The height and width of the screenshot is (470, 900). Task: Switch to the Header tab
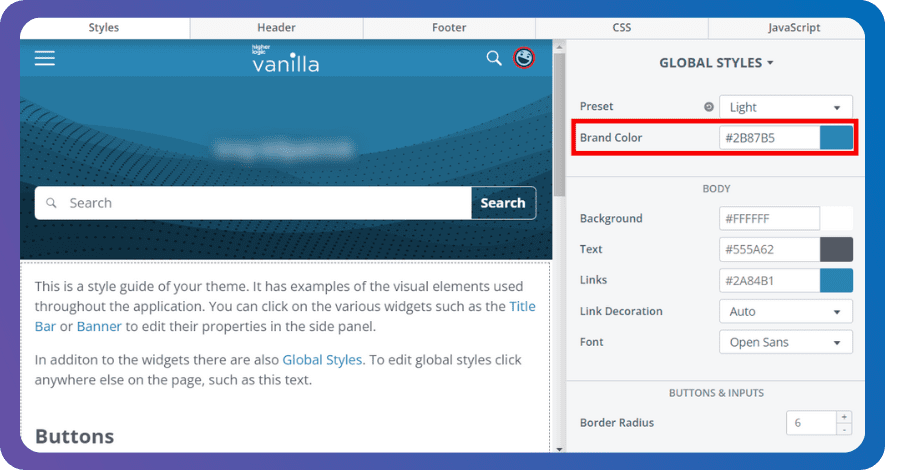click(x=276, y=28)
